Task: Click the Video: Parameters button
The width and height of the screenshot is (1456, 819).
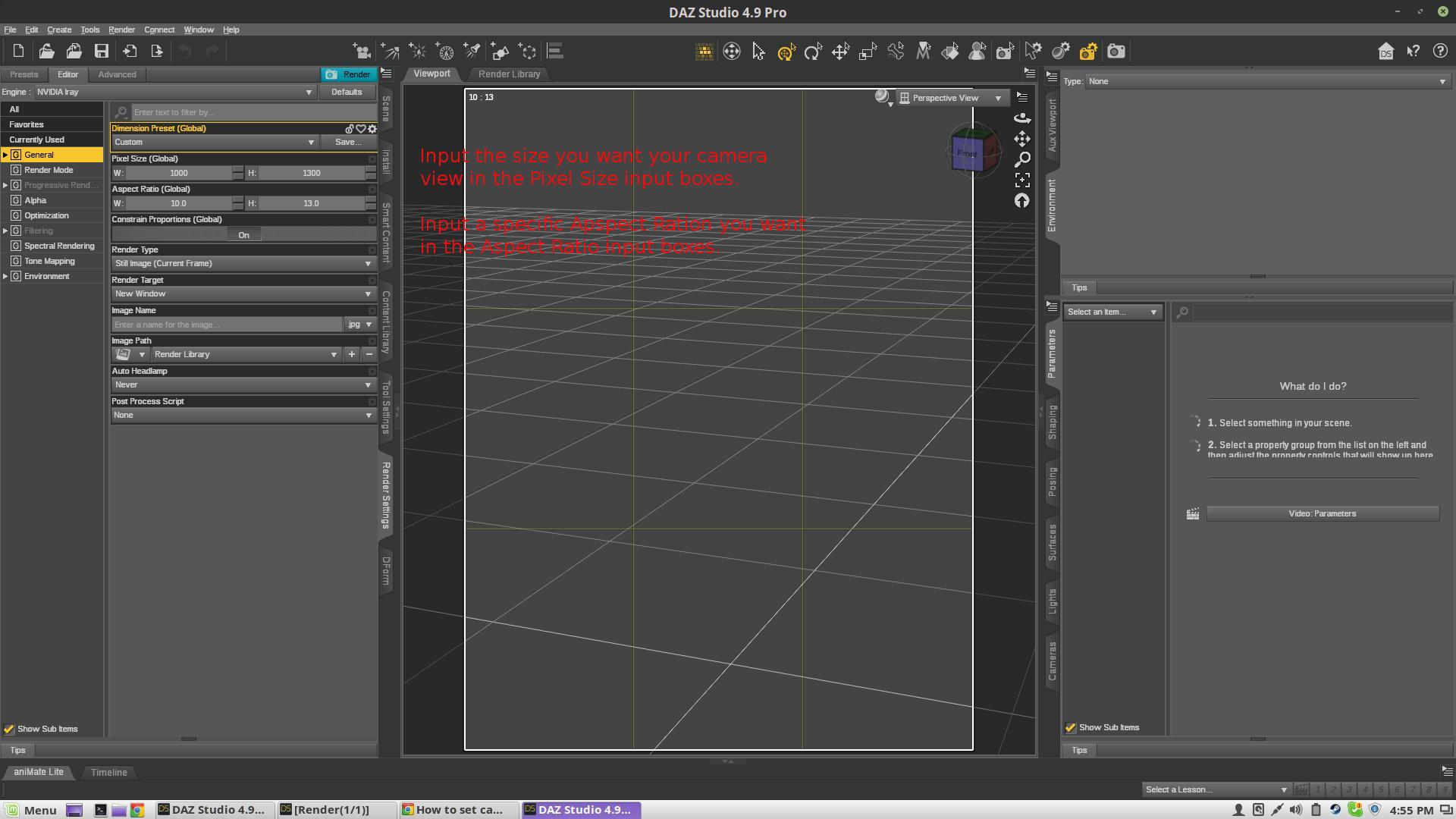Action: 1322,514
